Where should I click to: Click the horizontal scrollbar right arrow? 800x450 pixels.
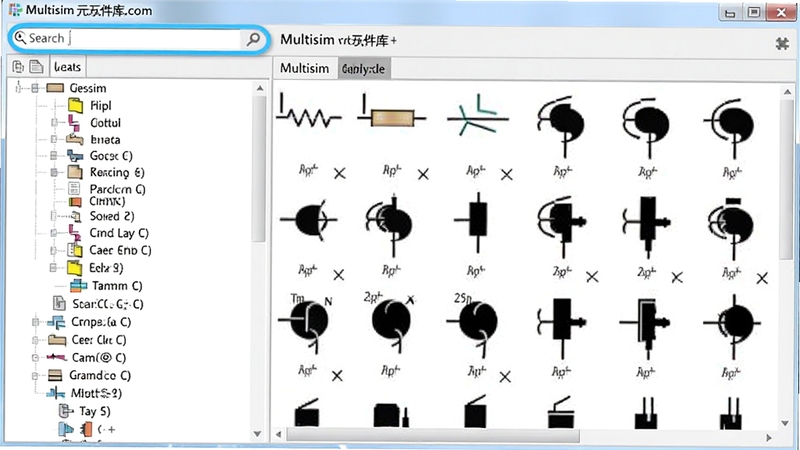tap(769, 438)
